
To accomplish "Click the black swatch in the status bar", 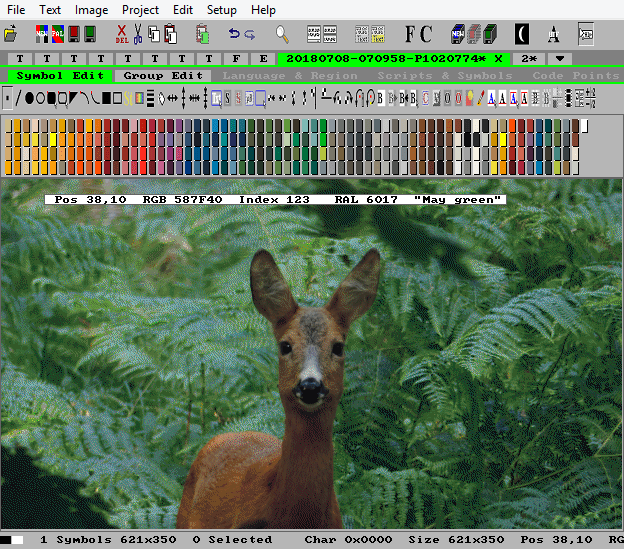I will (6, 540).
